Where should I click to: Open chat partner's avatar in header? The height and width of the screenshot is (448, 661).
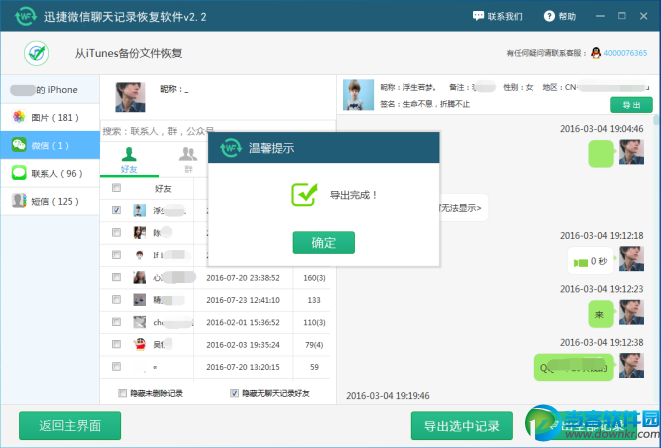[x=358, y=95]
